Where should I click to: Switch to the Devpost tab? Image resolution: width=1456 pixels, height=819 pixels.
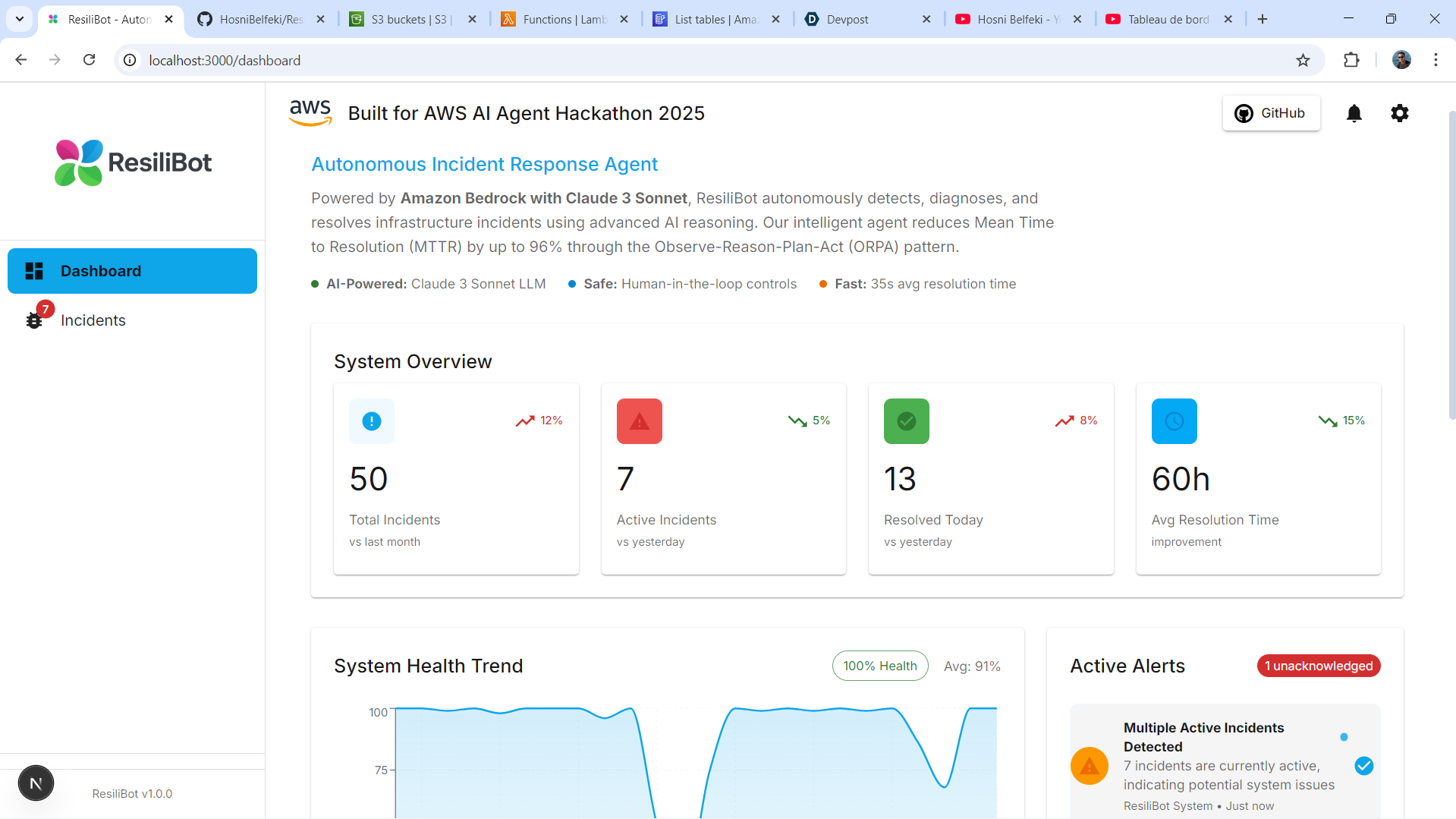coord(867,19)
